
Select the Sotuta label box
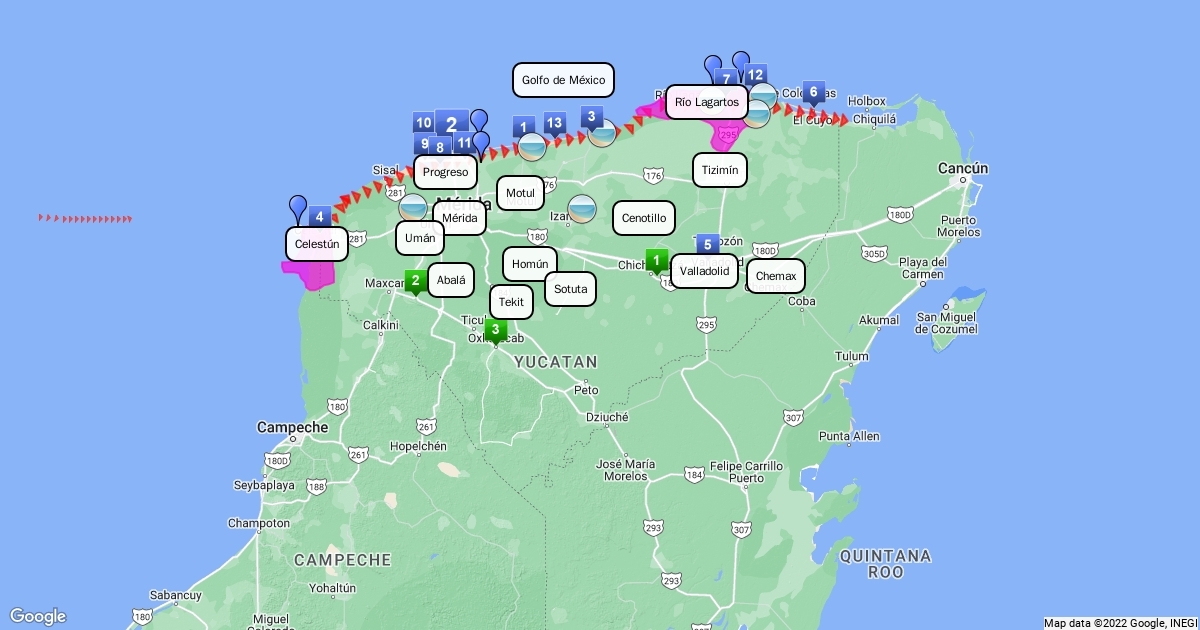[571, 289]
